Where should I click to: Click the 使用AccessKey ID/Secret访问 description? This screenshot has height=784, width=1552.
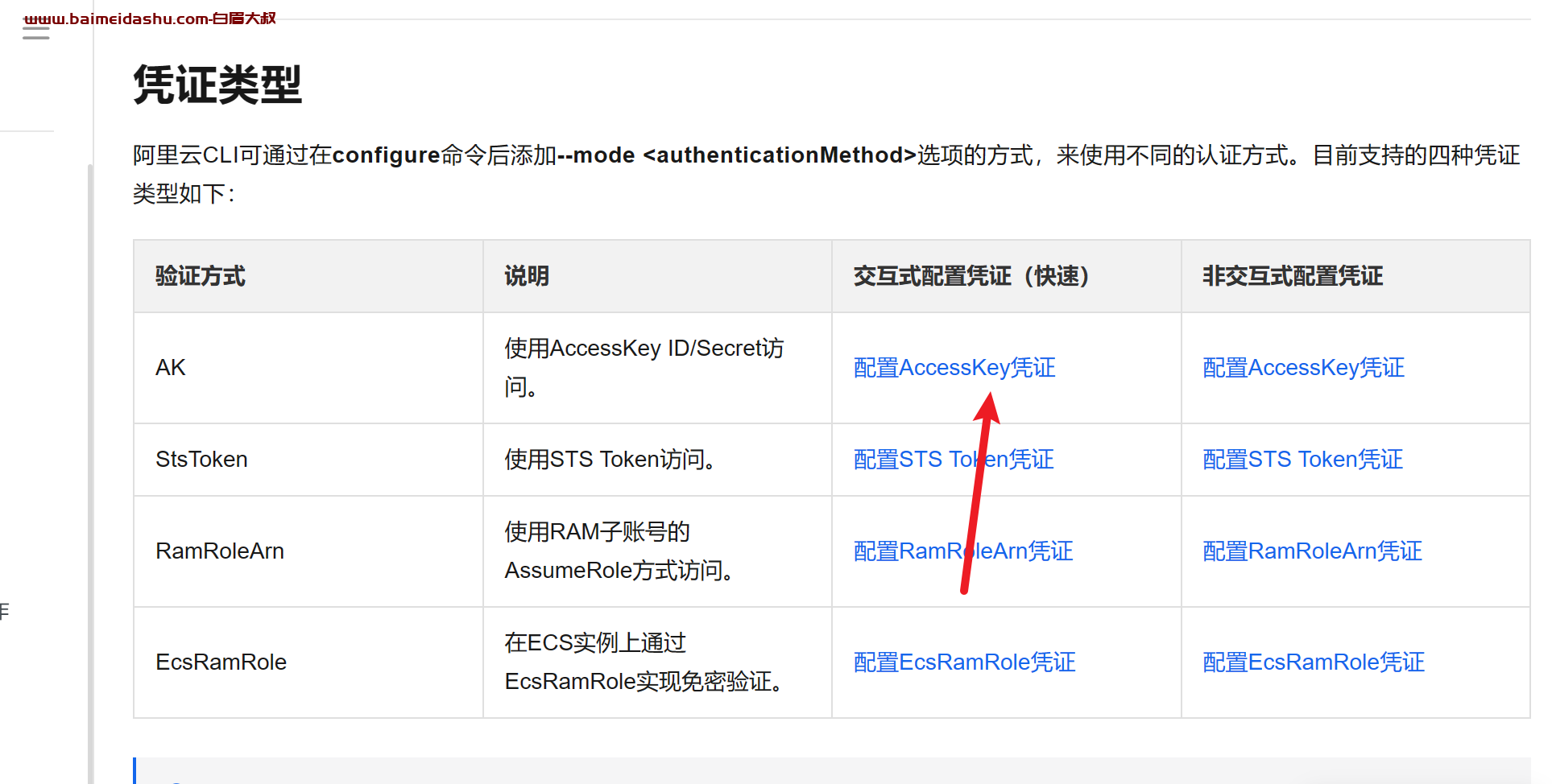644,368
